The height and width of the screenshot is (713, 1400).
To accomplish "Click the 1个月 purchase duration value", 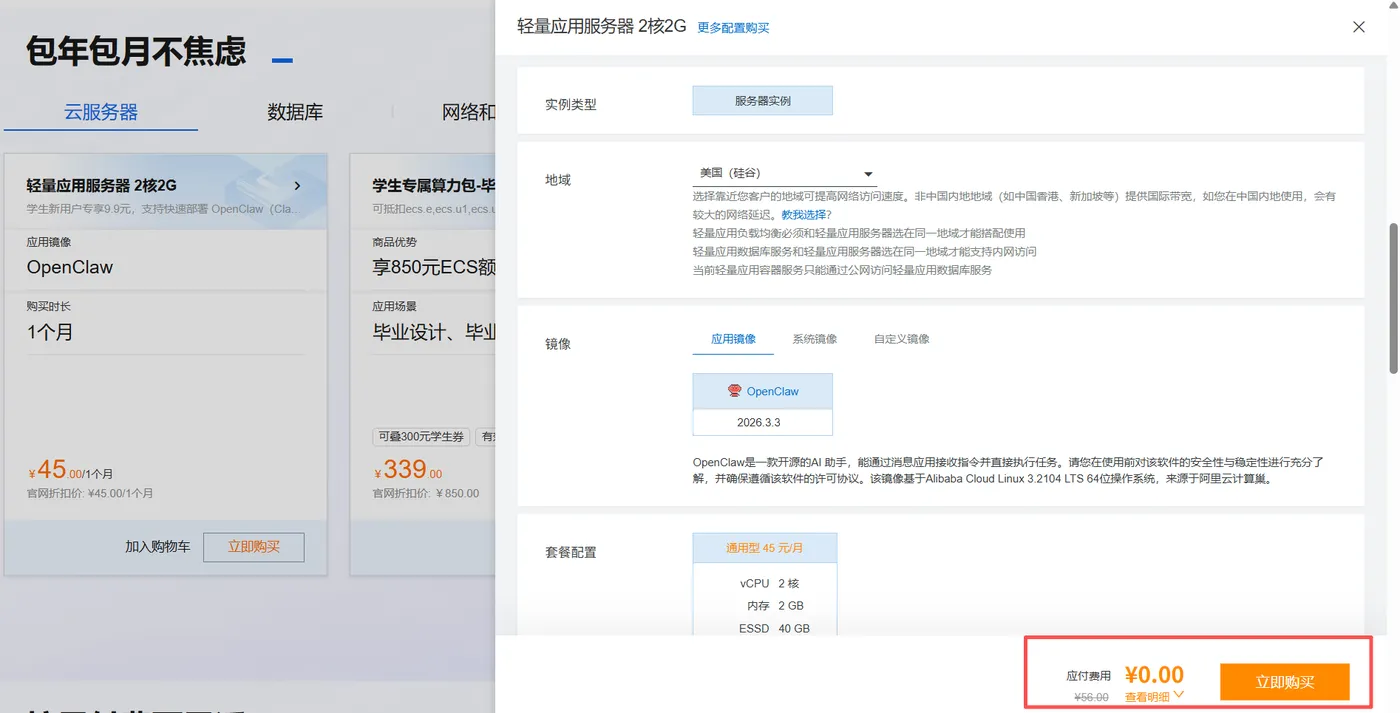I will coord(50,332).
